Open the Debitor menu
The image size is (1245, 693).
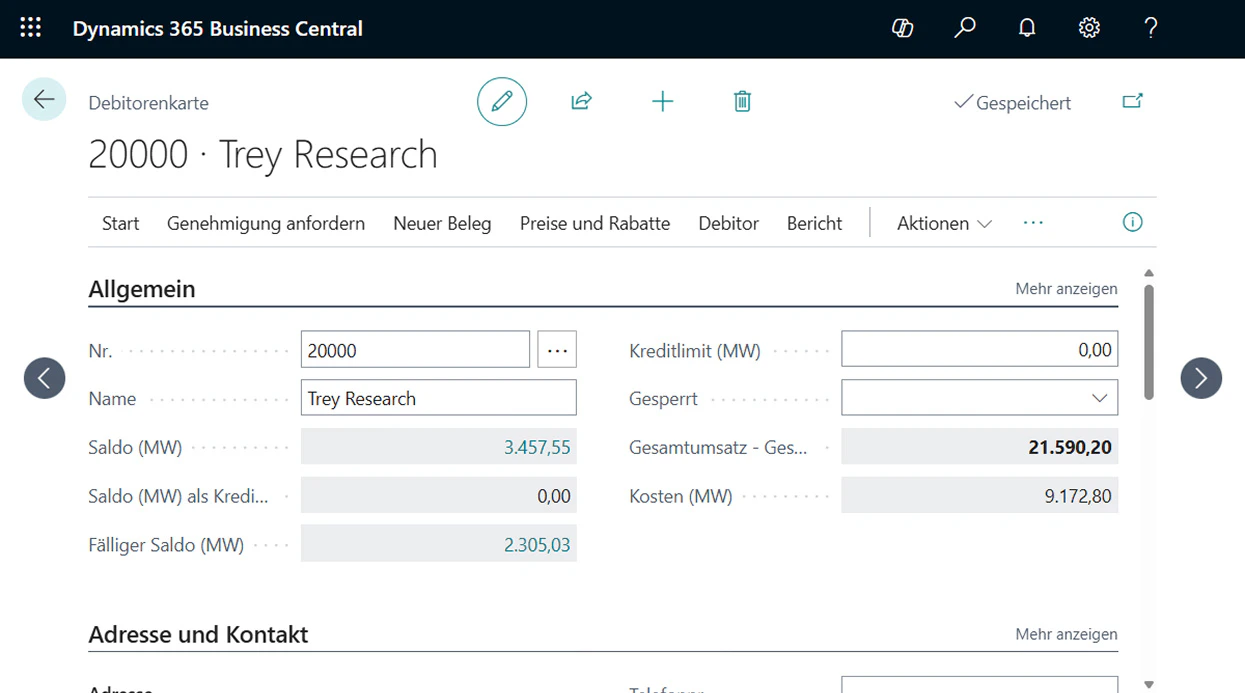729,223
